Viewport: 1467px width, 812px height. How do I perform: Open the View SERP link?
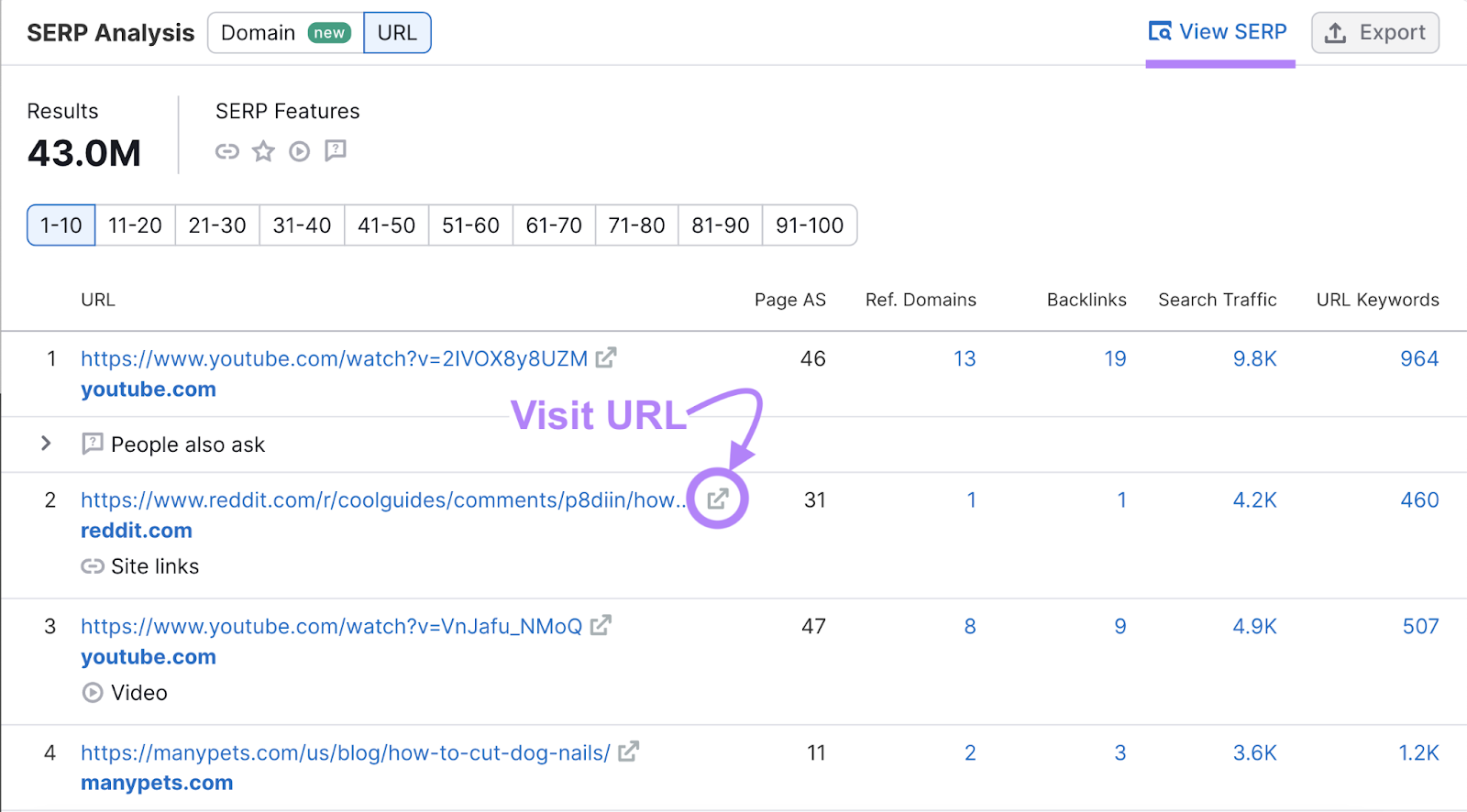pyautogui.click(x=1219, y=32)
